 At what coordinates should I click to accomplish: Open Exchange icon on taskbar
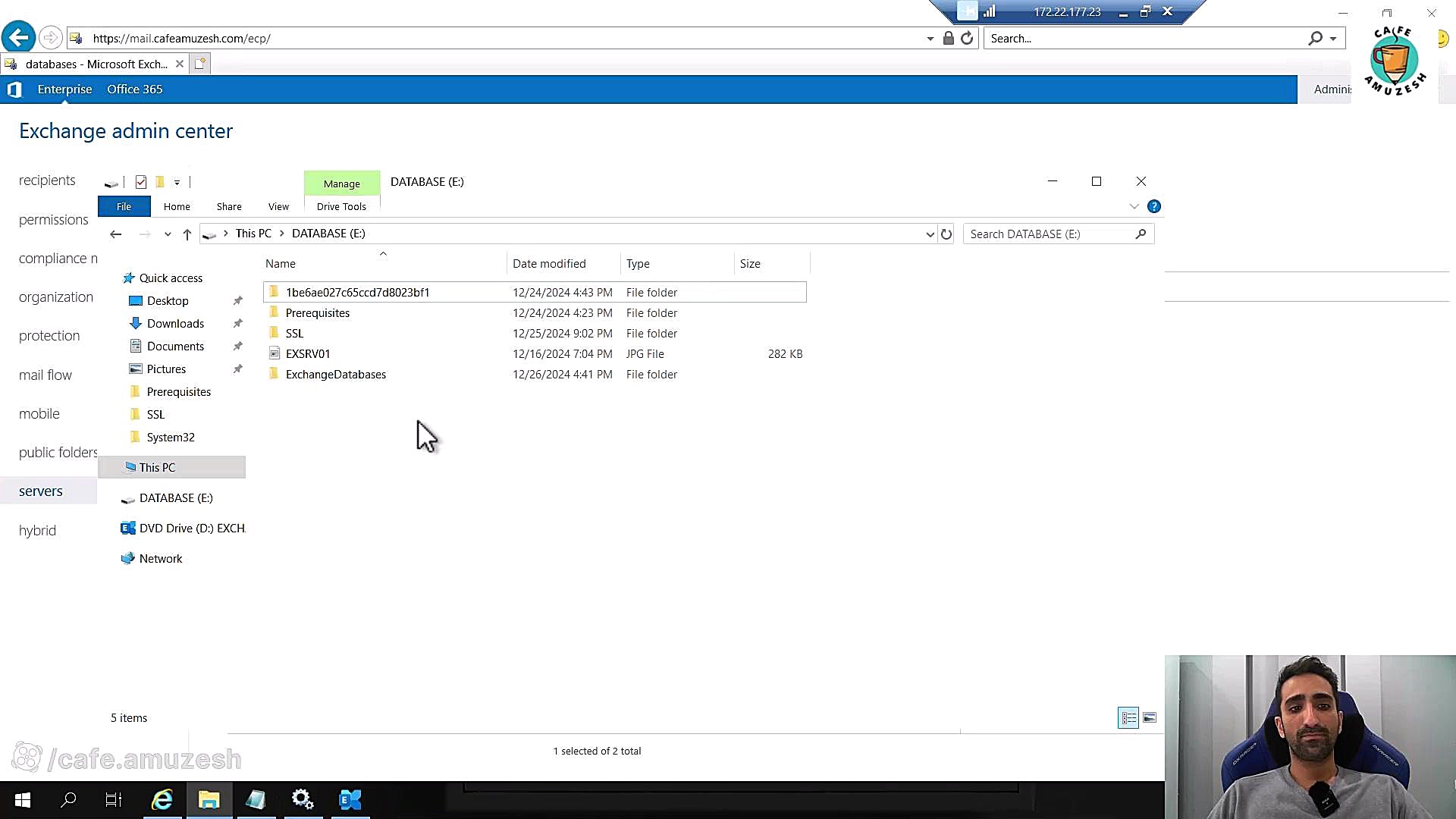(350, 799)
